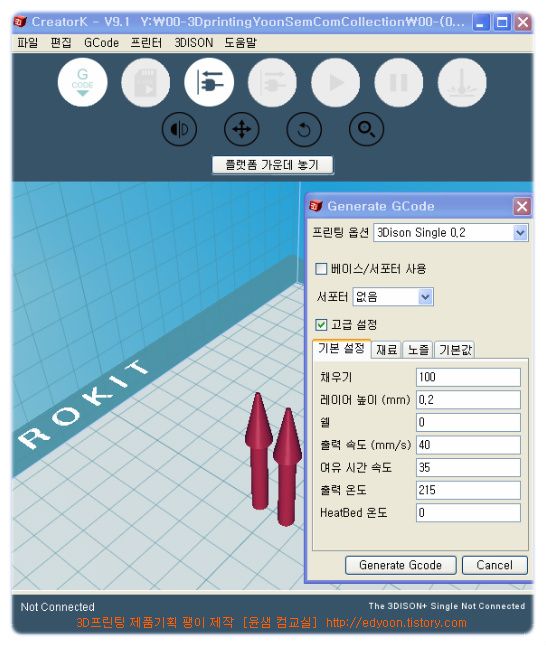Click the SD card print icon
The image size is (546, 646).
pyautogui.click(x=145, y=82)
